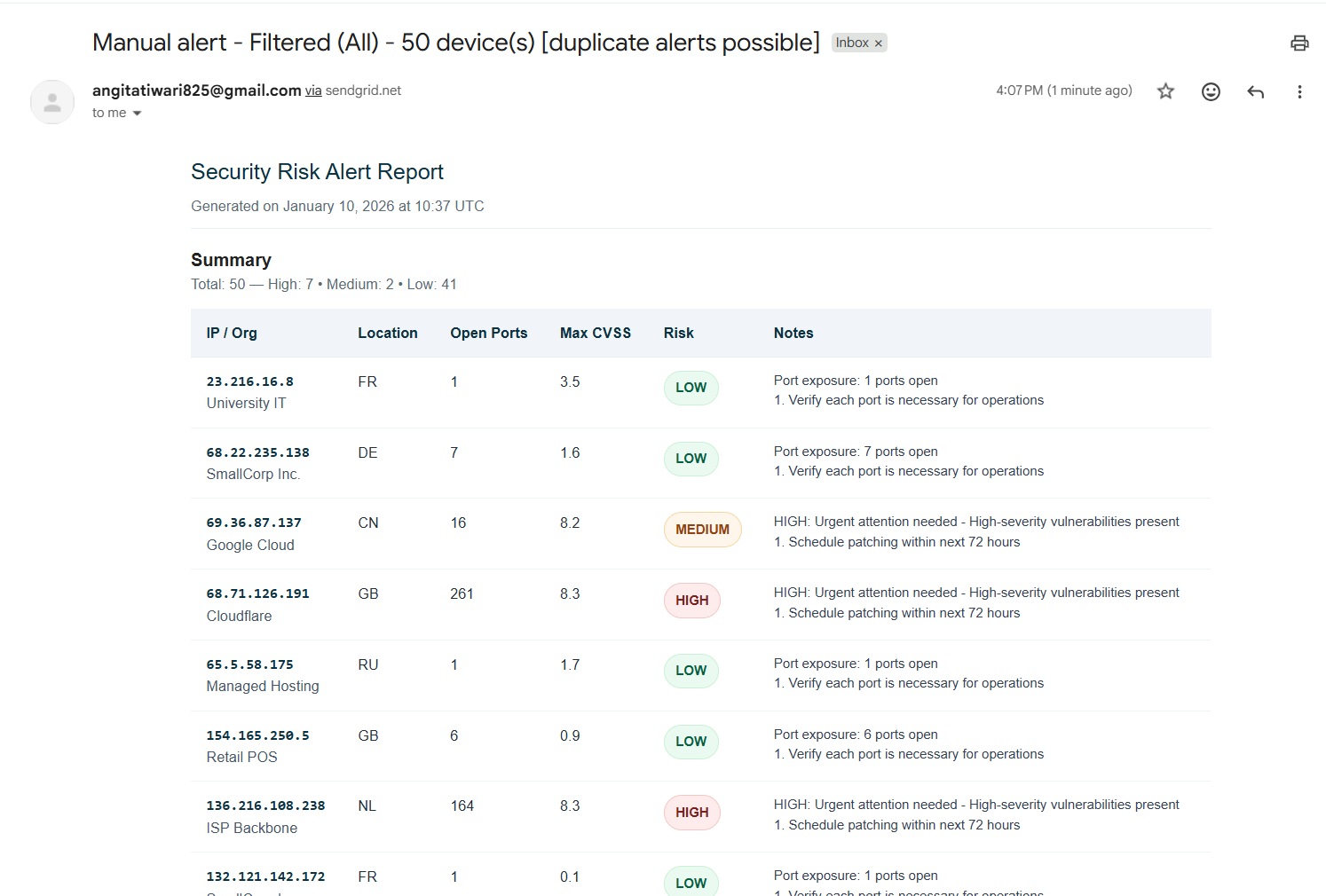
Task: Print this email using the printer icon
Action: pyautogui.click(x=1299, y=43)
